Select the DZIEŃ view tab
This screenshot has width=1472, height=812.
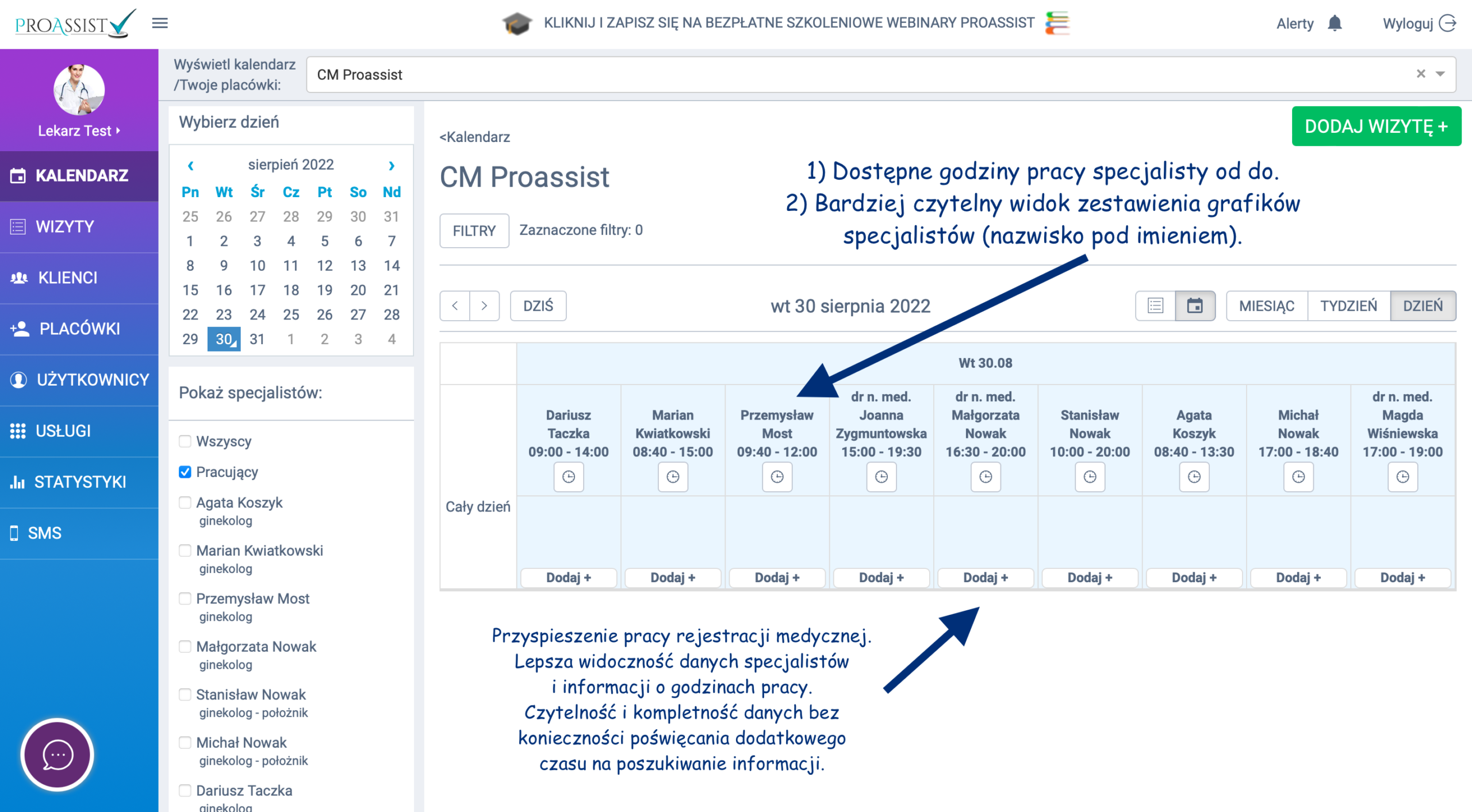click(x=1423, y=306)
